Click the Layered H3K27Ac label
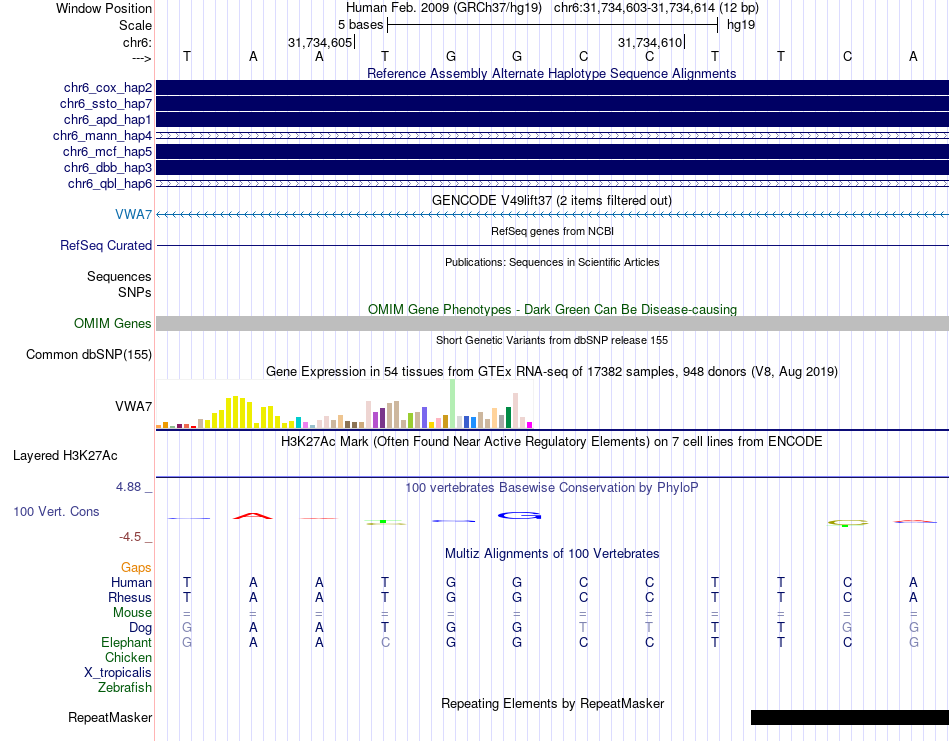The width and height of the screenshot is (950, 741). click(x=65, y=456)
